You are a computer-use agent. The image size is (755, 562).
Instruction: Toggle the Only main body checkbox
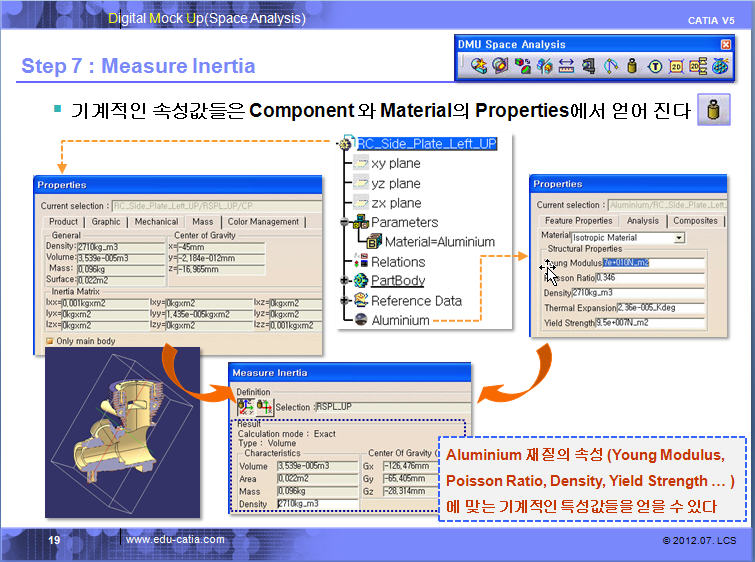(x=51, y=340)
